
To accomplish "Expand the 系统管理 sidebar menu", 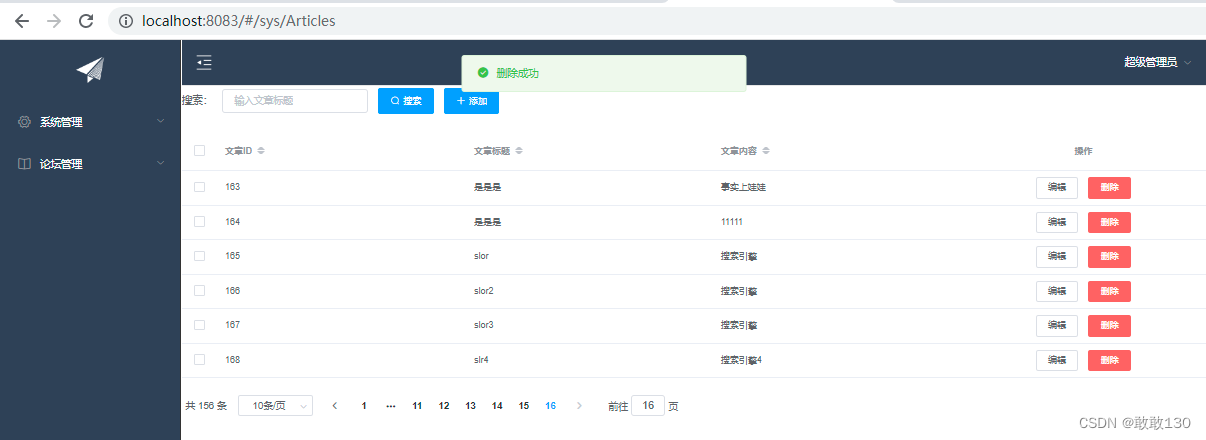I will (x=90, y=122).
